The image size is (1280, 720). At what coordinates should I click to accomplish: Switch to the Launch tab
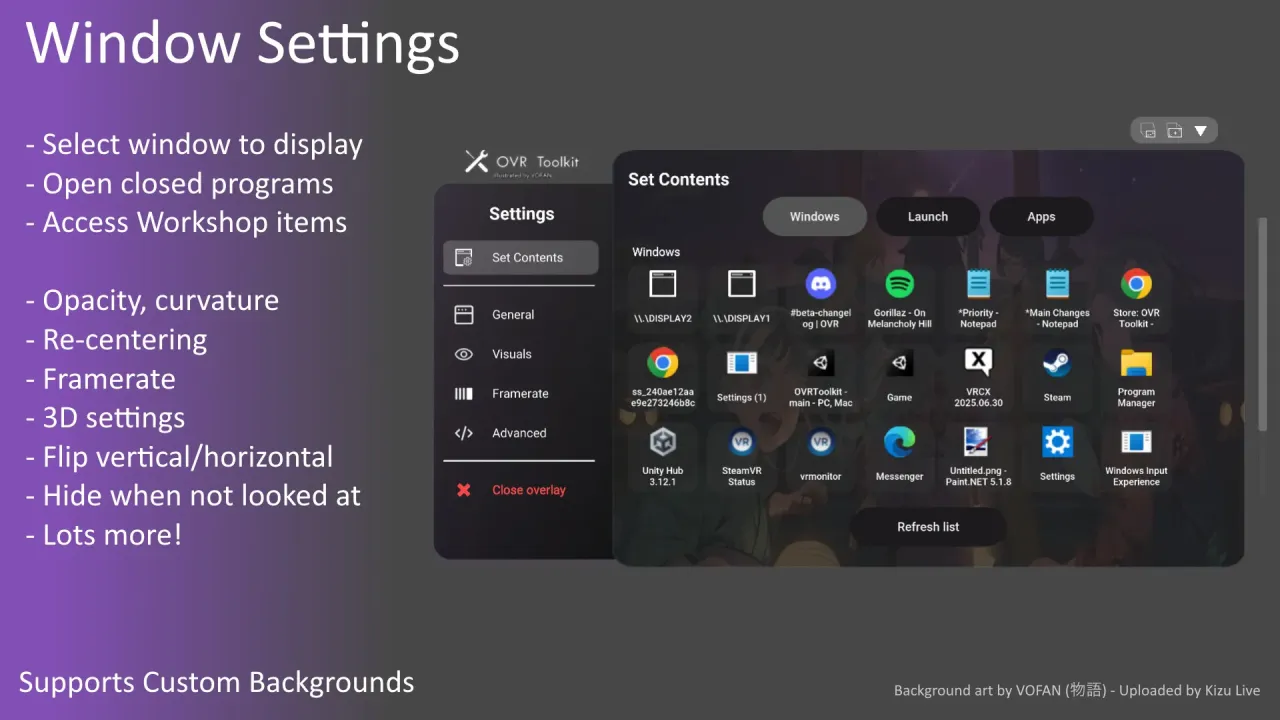tap(927, 216)
